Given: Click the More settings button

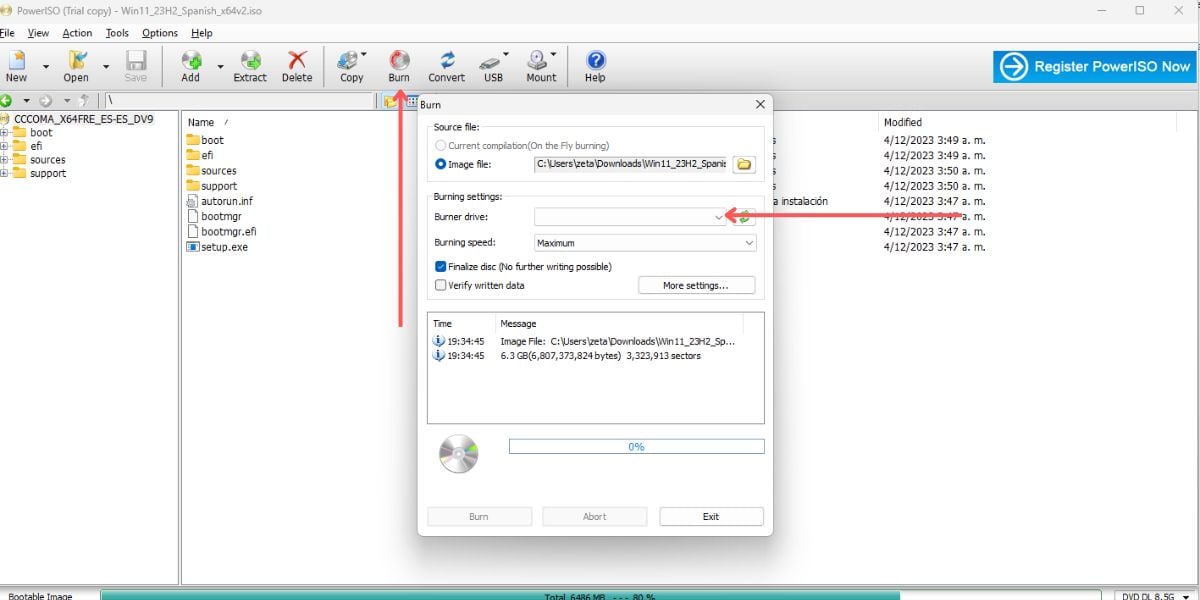Looking at the screenshot, I should tap(695, 286).
